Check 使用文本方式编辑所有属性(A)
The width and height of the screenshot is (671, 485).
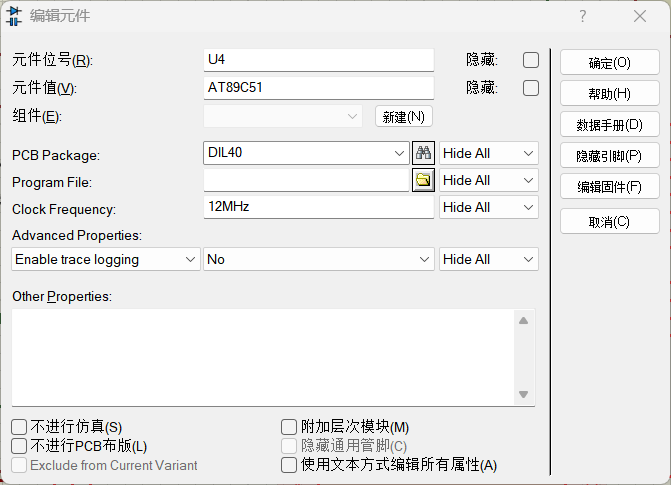point(289,465)
